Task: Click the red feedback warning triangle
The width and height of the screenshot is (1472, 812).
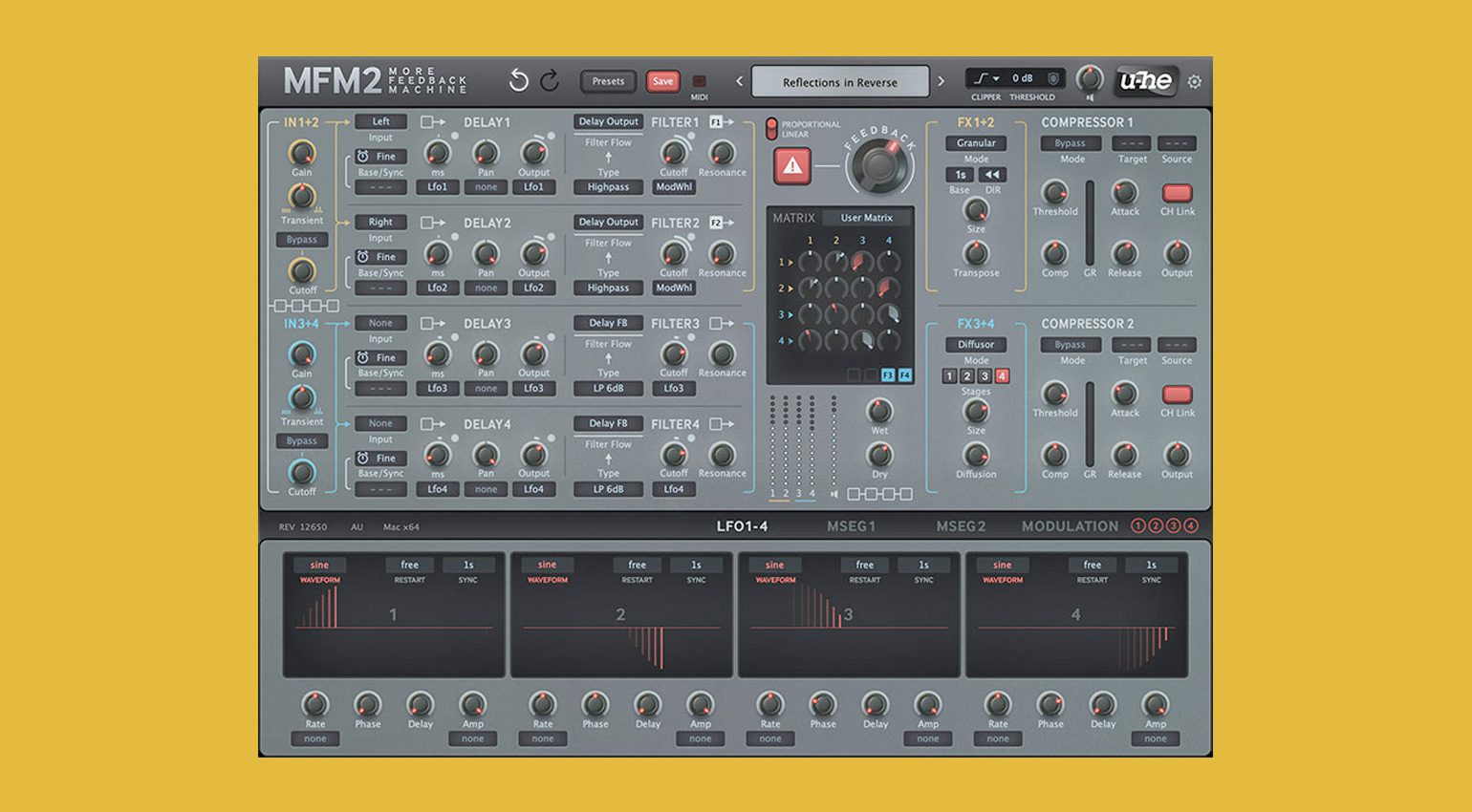Action: point(791,166)
